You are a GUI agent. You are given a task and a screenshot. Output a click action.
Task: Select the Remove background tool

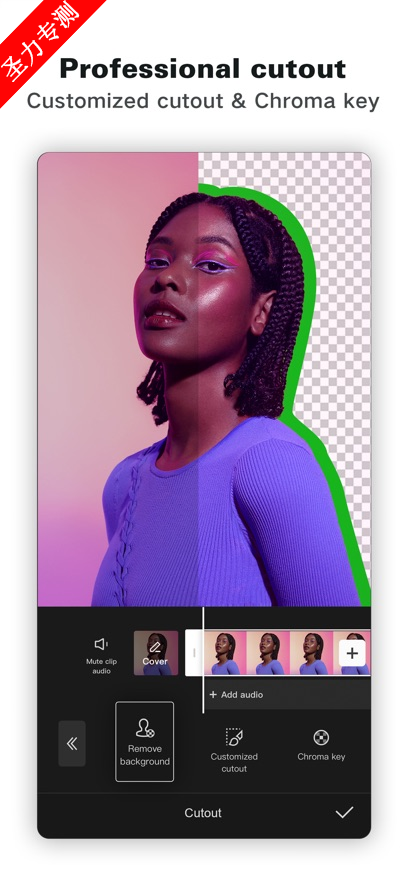pos(145,742)
